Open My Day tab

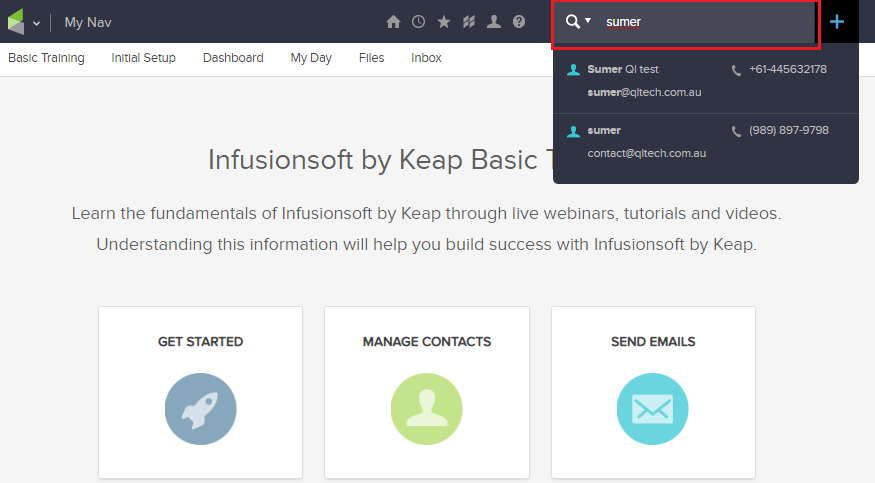[x=311, y=58]
